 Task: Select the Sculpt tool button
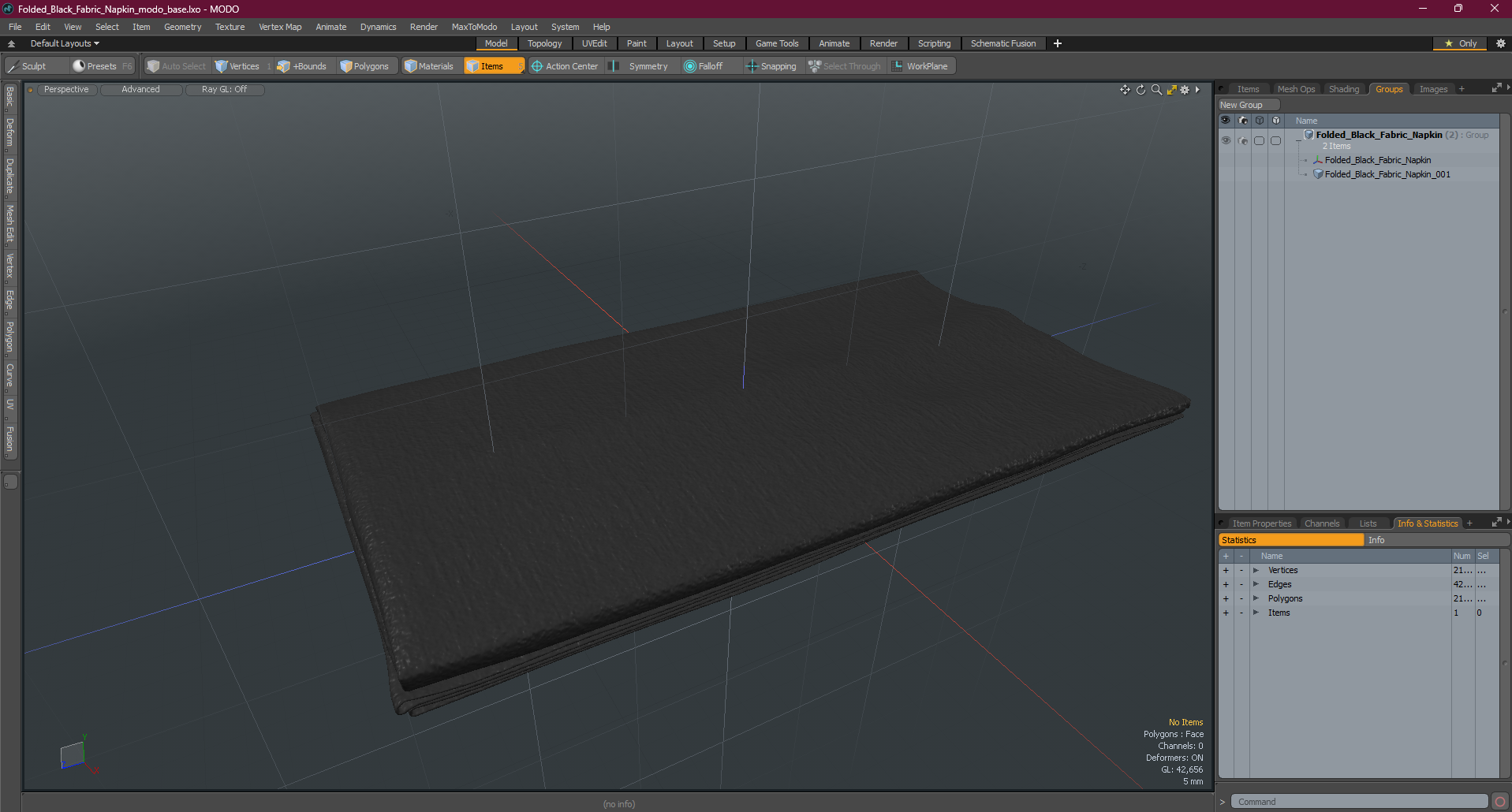[x=35, y=66]
